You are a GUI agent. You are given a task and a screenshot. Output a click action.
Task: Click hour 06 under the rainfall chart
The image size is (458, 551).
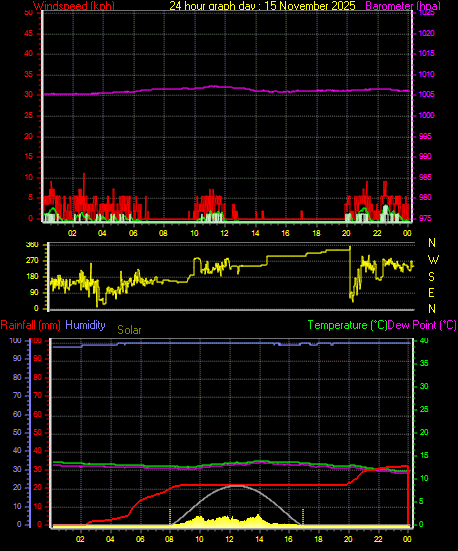point(140,539)
